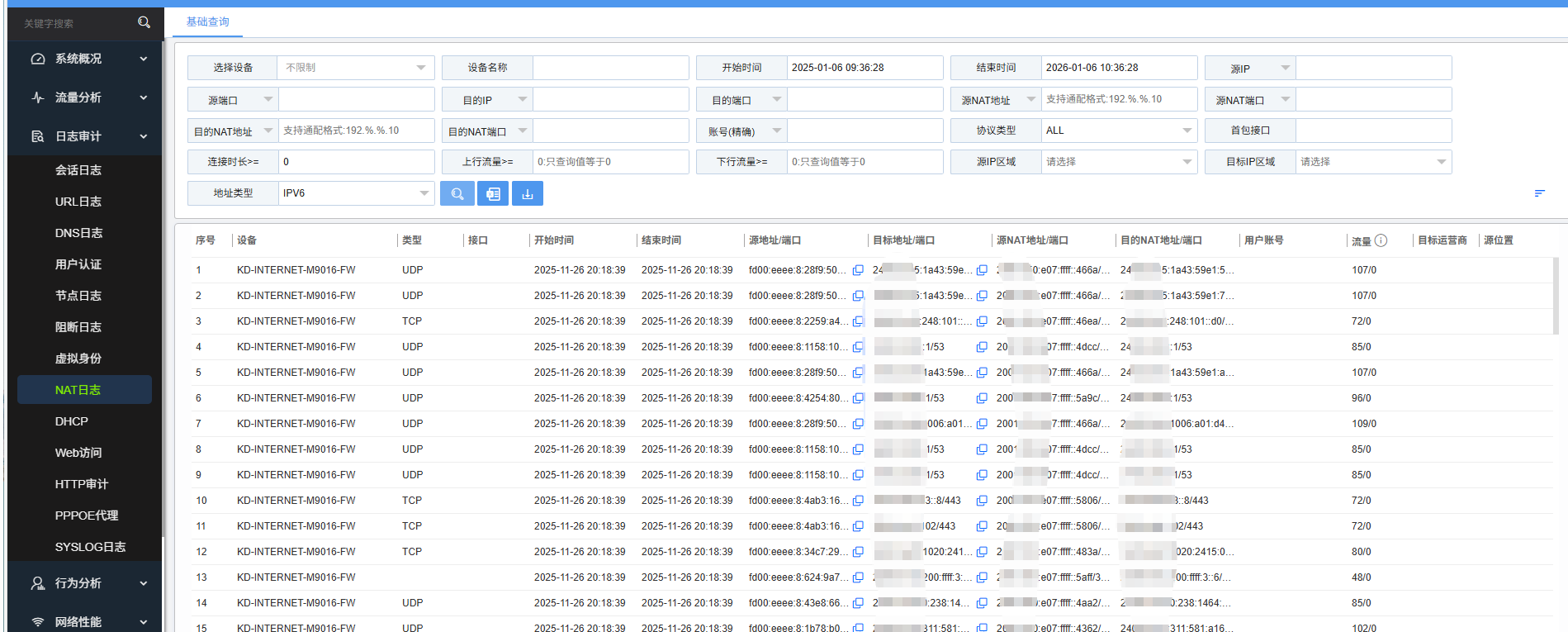Image resolution: width=1568 pixels, height=632 pixels.
Task: Open the 选择设备 dropdown
Action: [356, 68]
